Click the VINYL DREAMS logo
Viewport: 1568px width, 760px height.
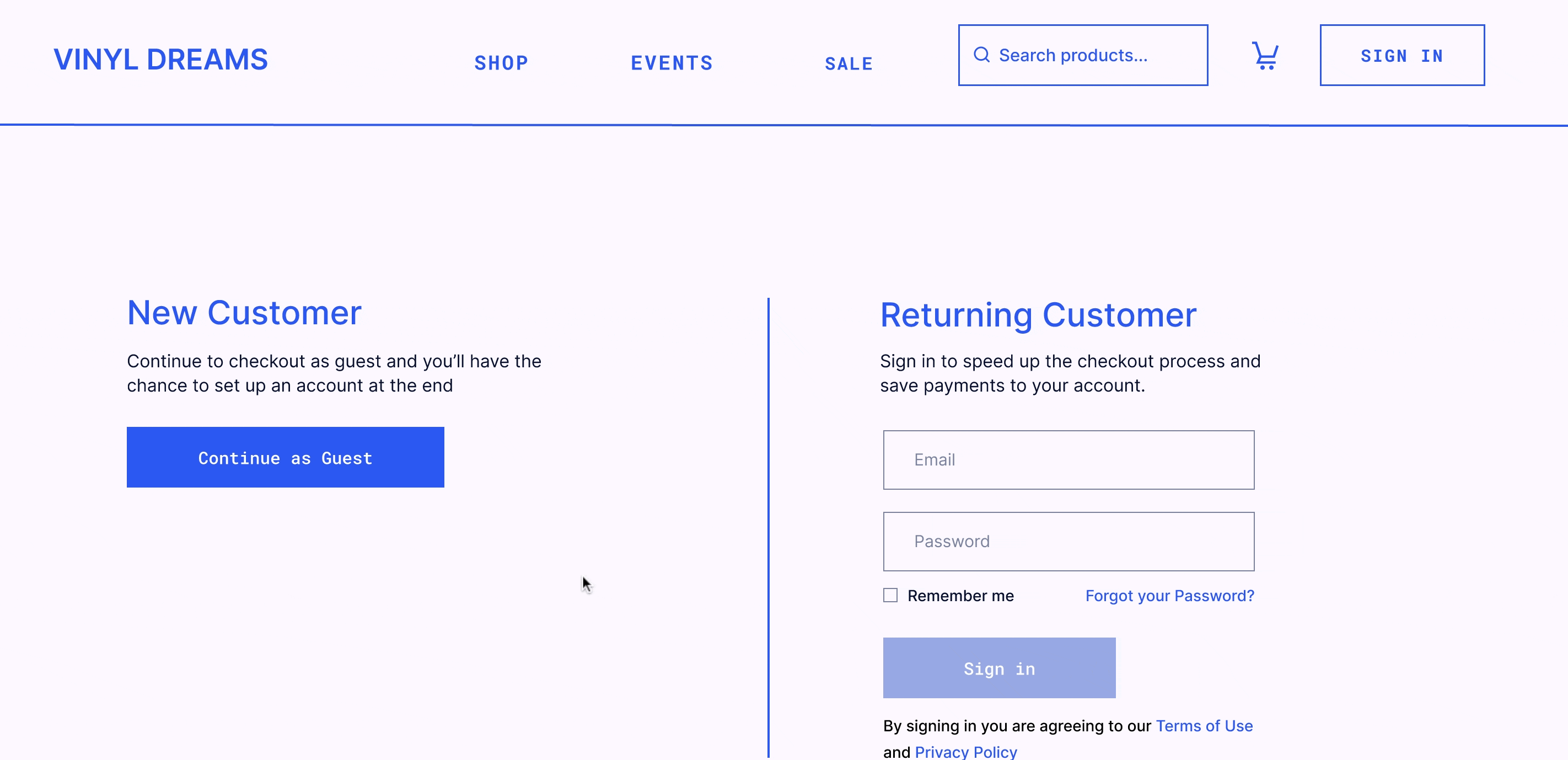click(160, 59)
